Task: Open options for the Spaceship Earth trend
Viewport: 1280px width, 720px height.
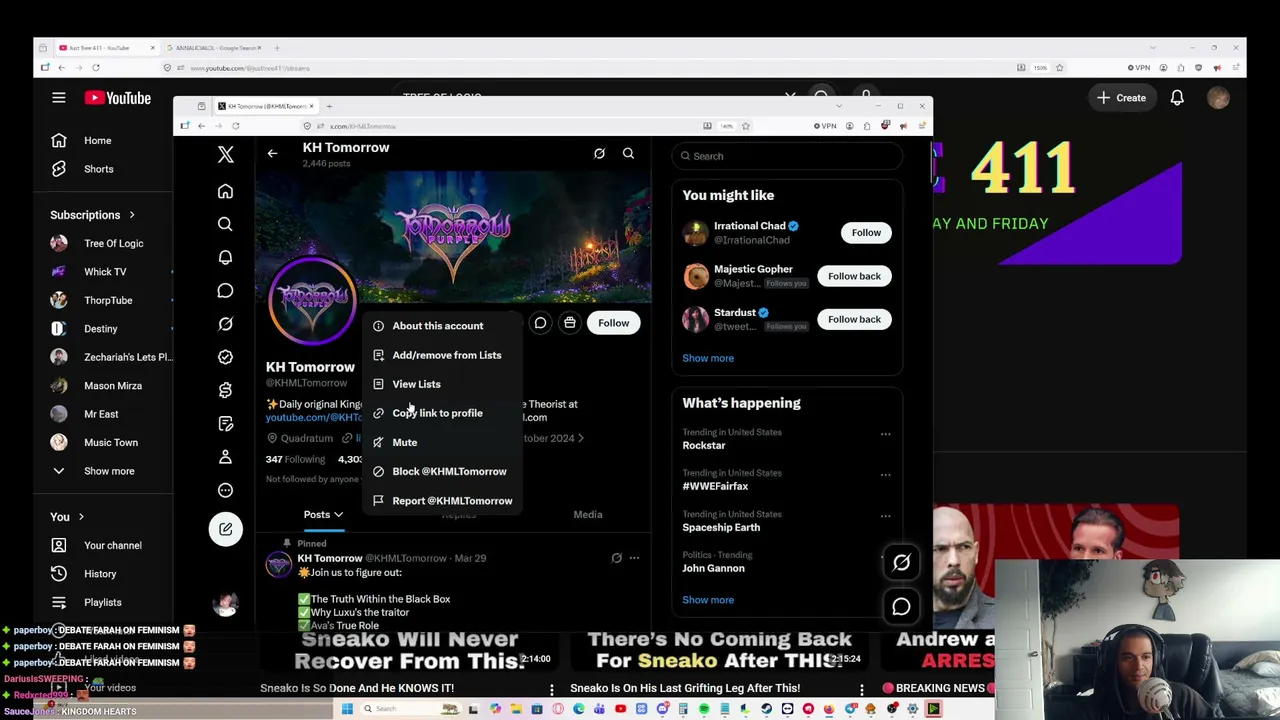Action: coord(885,516)
